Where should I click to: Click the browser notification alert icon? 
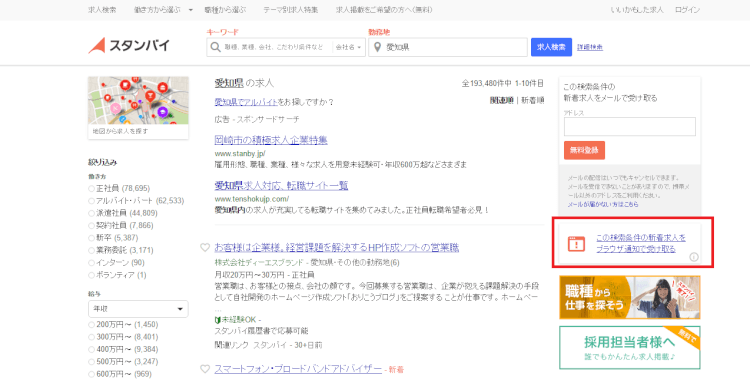pyautogui.click(x=576, y=243)
